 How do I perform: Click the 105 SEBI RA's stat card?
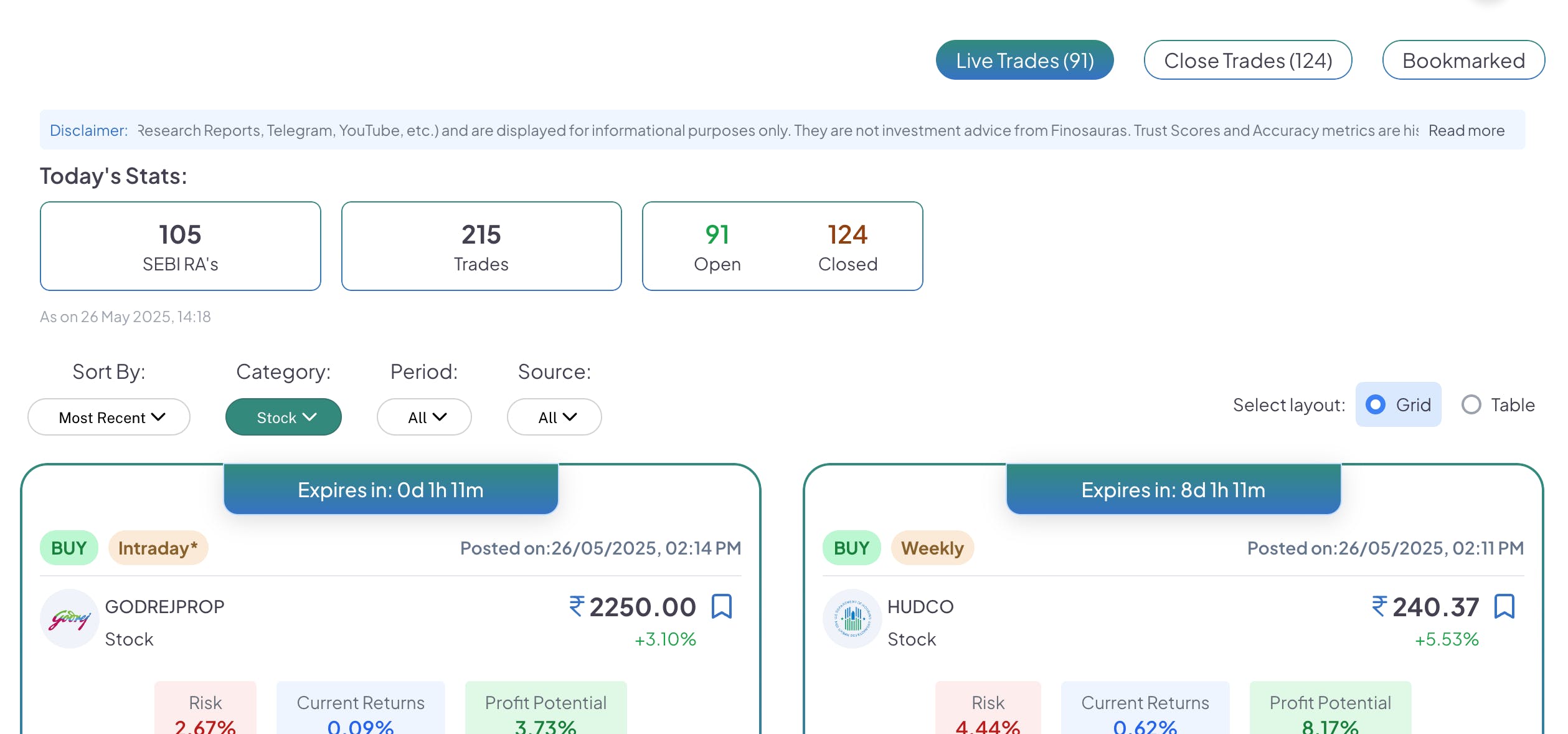180,246
